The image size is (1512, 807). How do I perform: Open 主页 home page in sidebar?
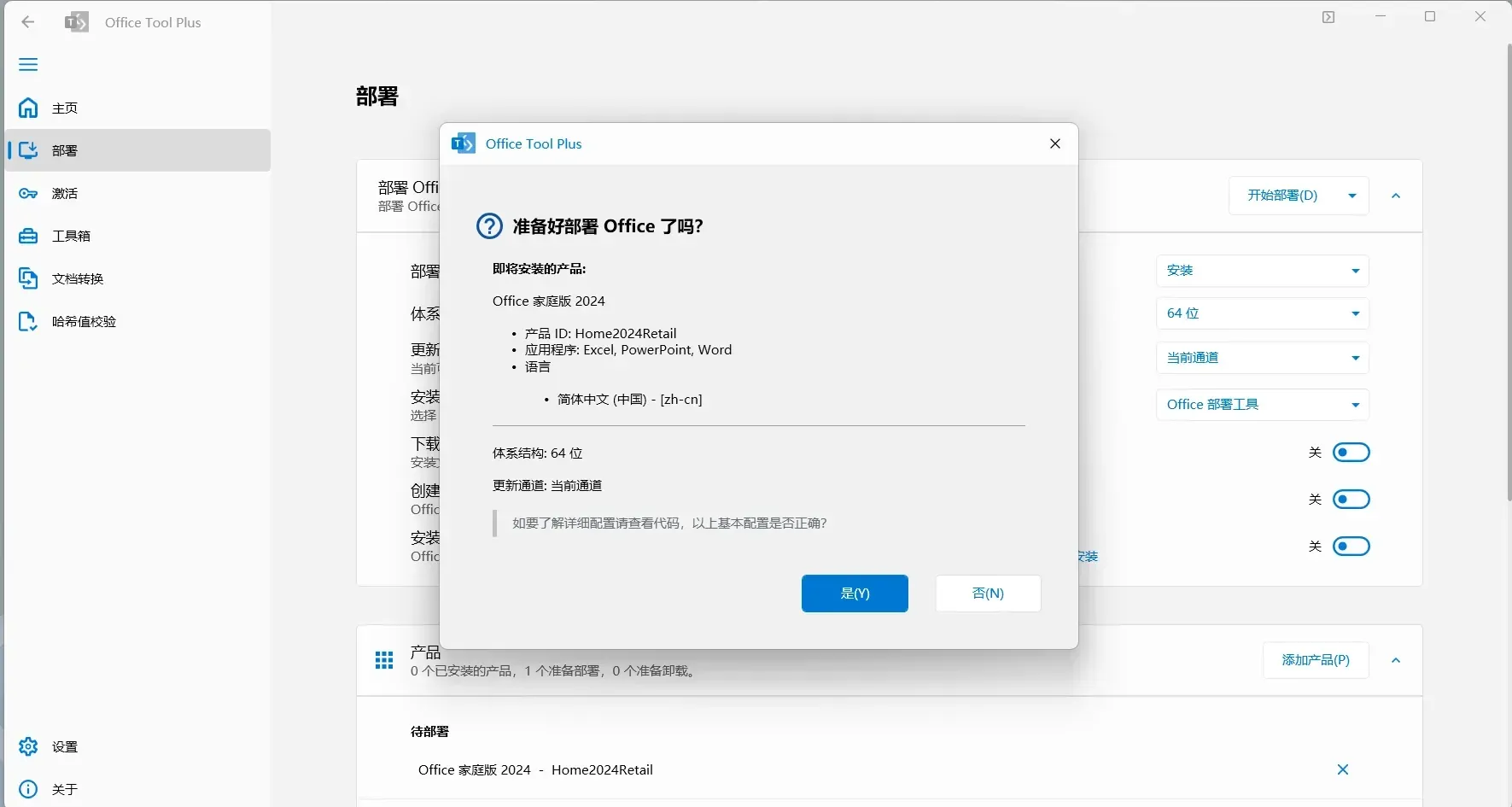click(x=137, y=108)
